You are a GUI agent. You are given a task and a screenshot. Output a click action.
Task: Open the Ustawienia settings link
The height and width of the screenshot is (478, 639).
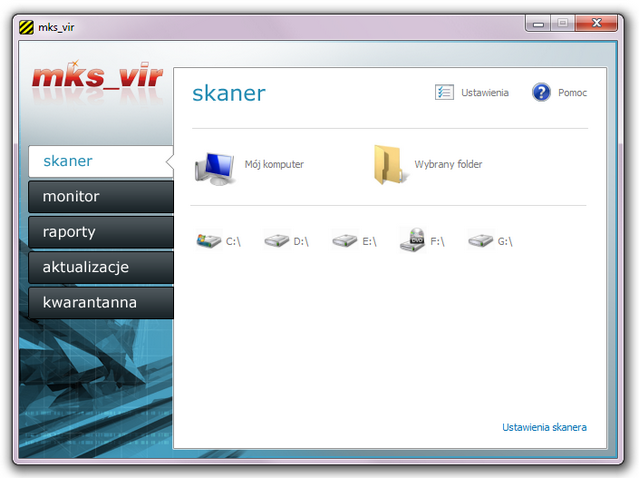(x=485, y=93)
